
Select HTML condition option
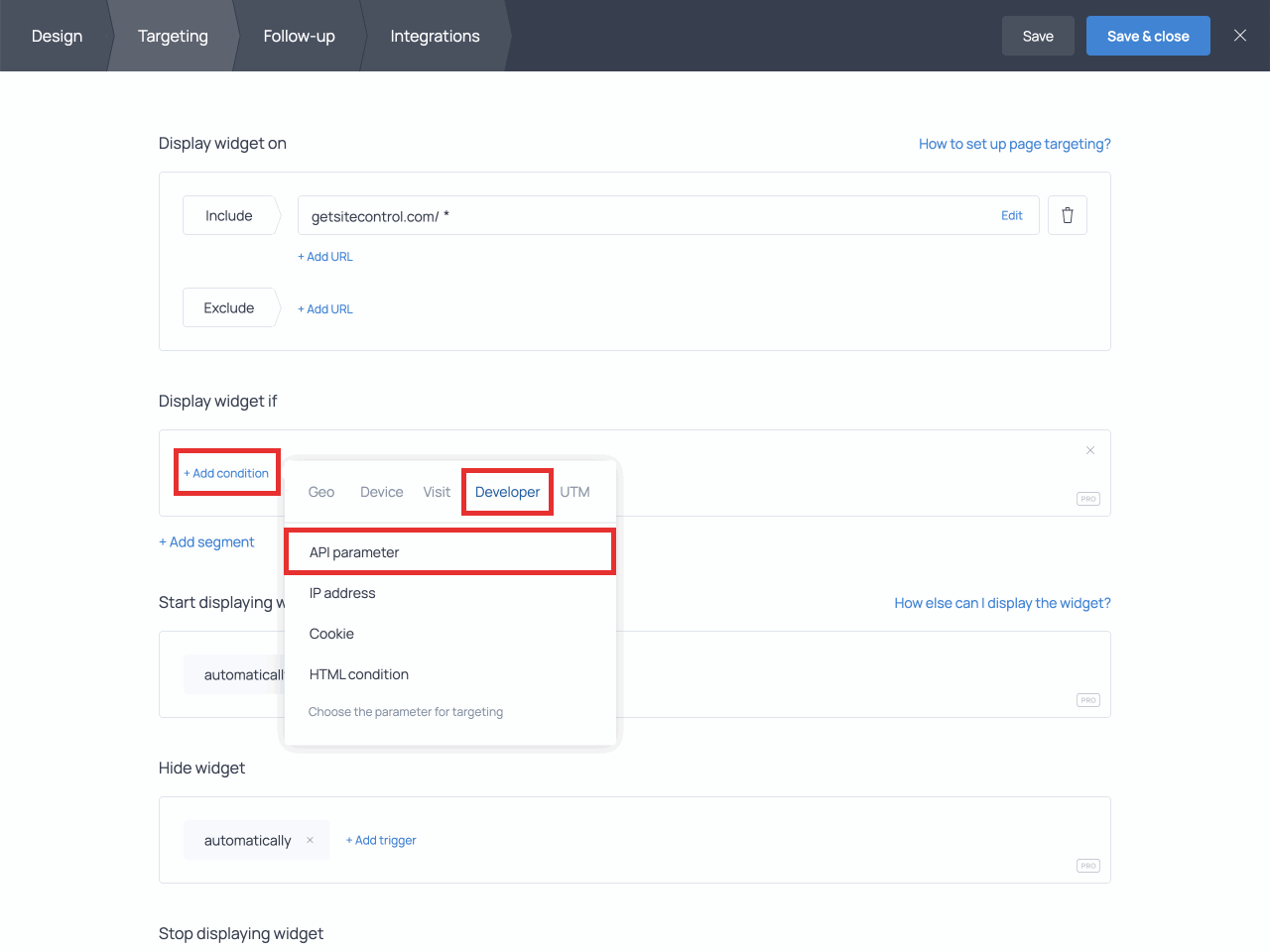[x=358, y=674]
